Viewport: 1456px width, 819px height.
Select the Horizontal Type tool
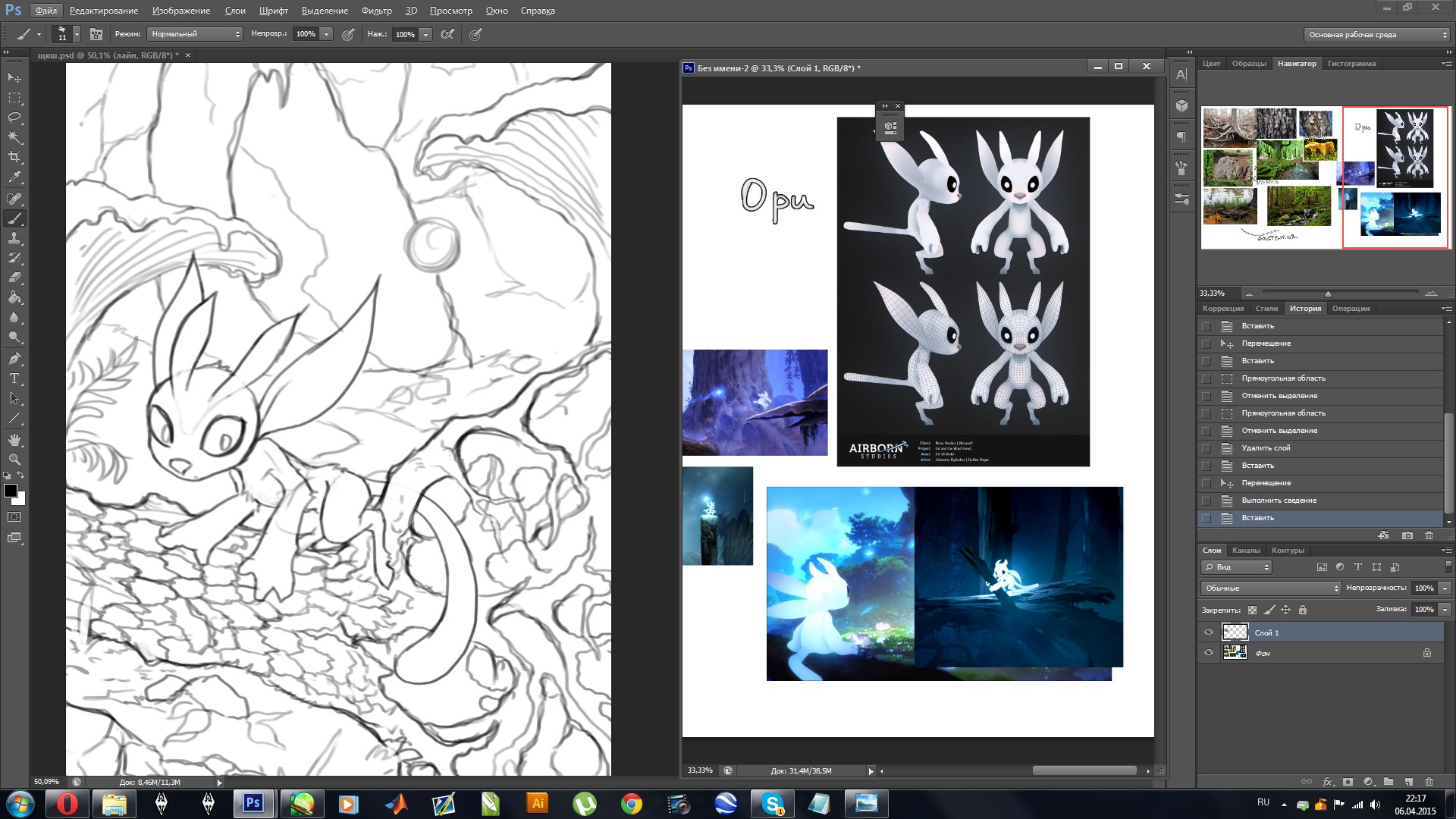(x=14, y=378)
